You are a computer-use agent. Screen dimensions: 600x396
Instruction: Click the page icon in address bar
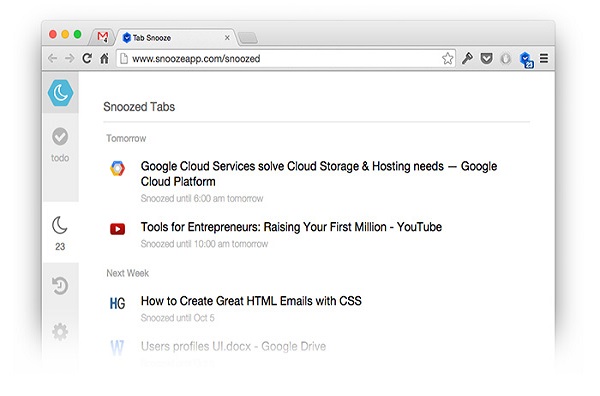coord(124,59)
